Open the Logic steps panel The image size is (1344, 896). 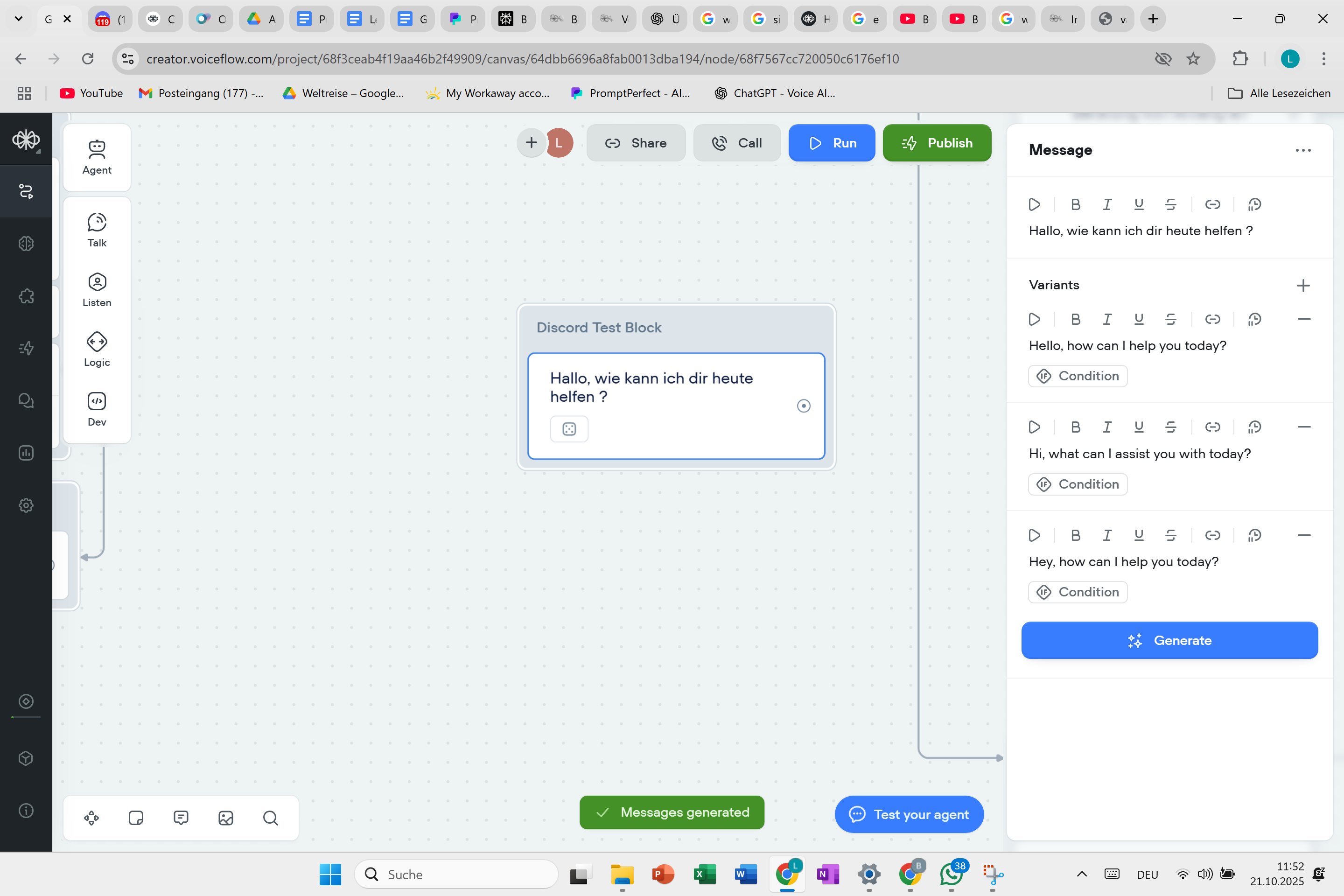97,349
